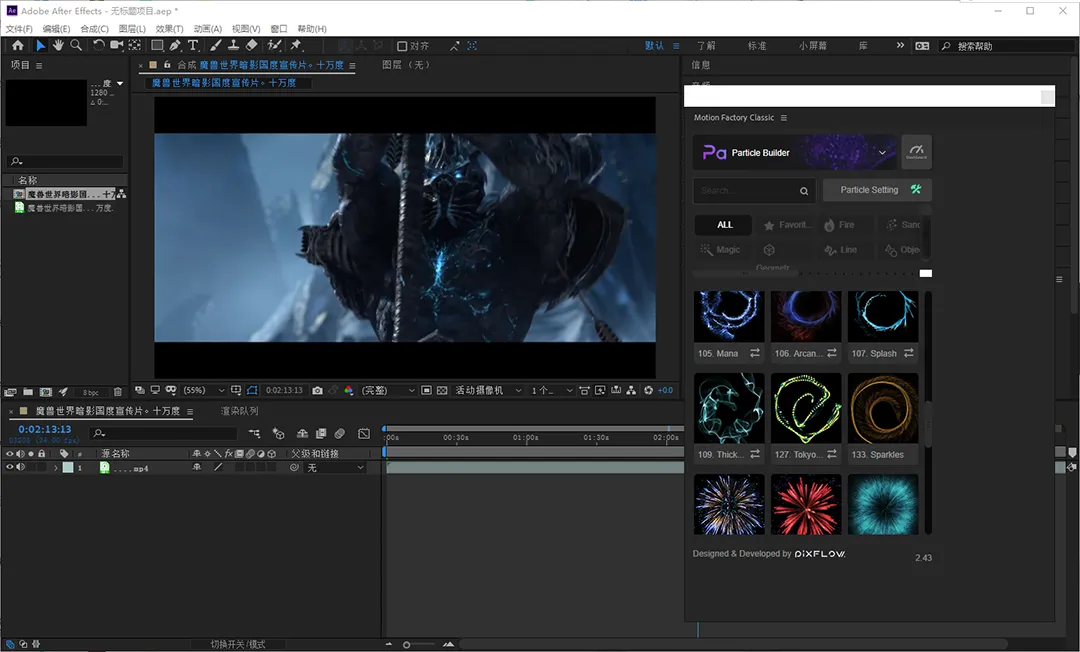Click the snapshot camera icon in viewer

click(317, 390)
